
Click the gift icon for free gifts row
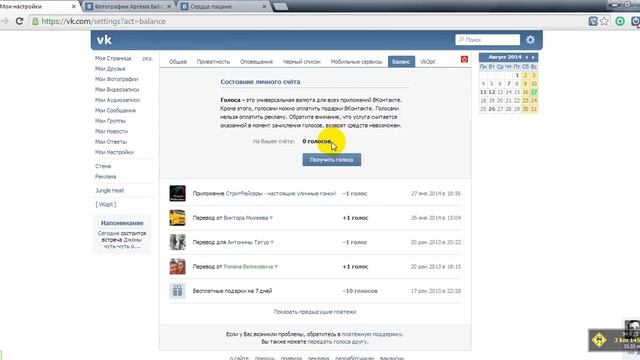coord(178,291)
